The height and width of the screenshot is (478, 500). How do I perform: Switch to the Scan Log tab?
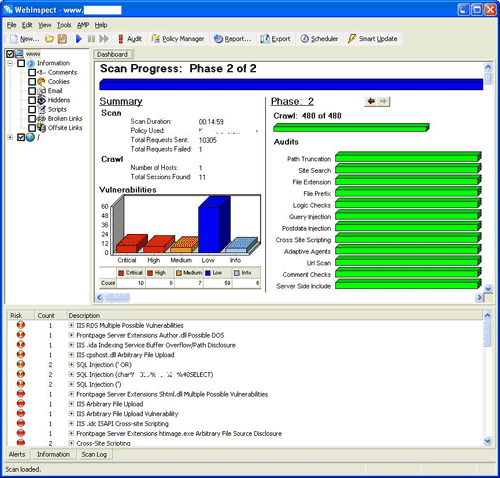(x=94, y=454)
